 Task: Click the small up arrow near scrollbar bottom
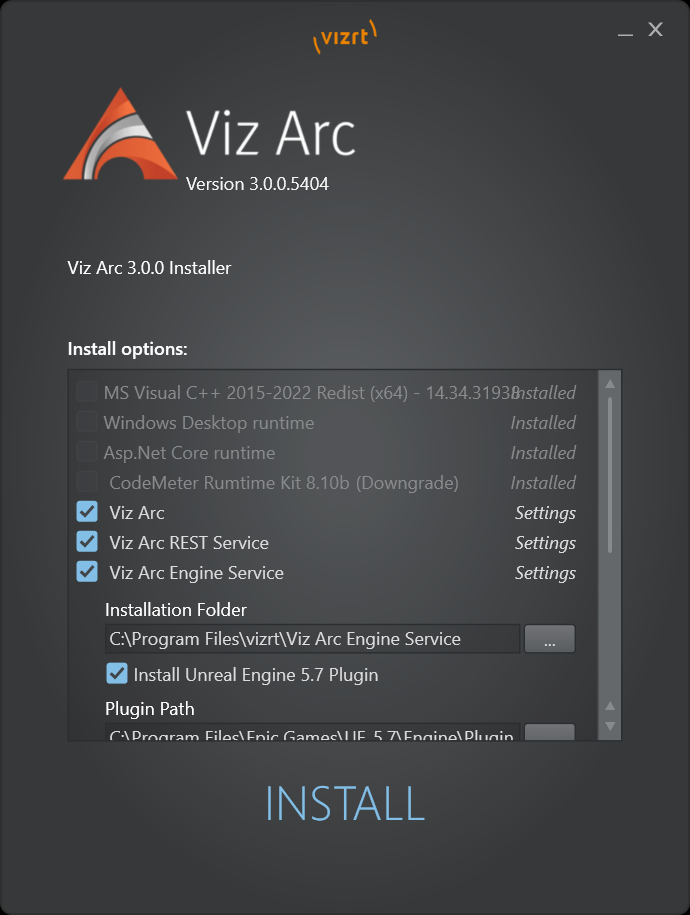[610, 706]
